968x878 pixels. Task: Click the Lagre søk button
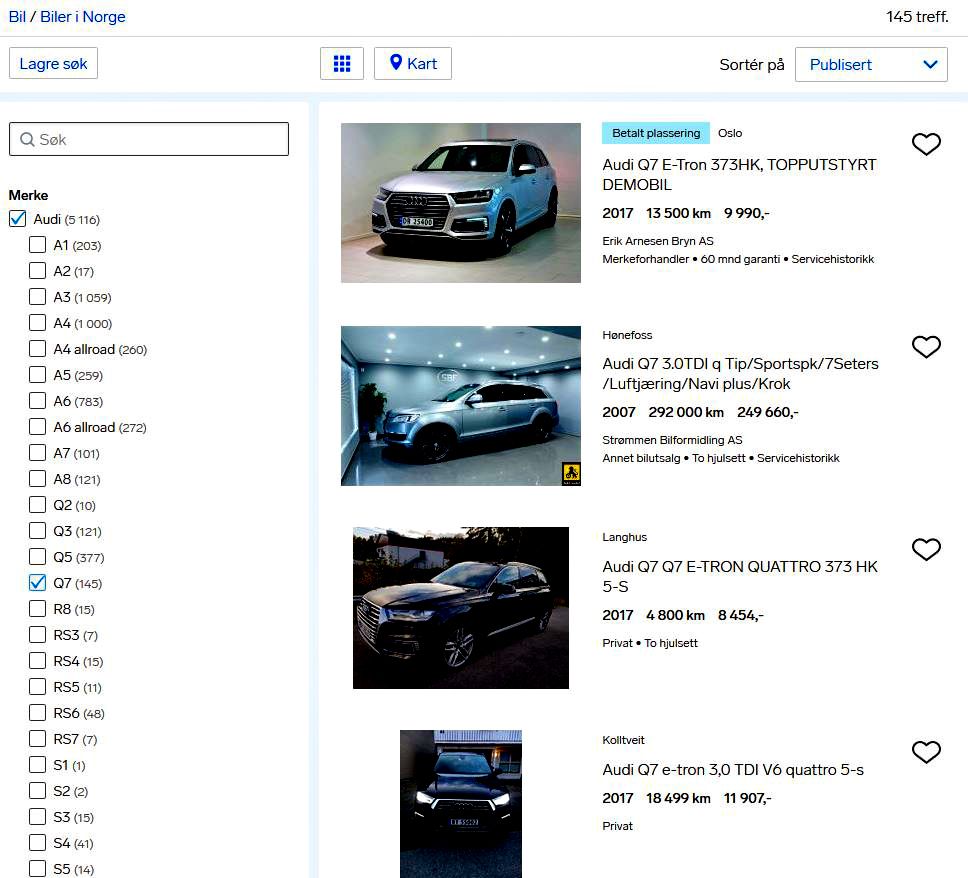pyautogui.click(x=53, y=64)
